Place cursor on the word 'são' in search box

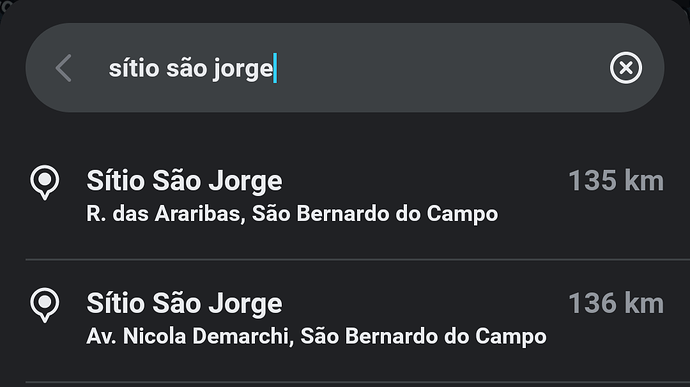186,69
